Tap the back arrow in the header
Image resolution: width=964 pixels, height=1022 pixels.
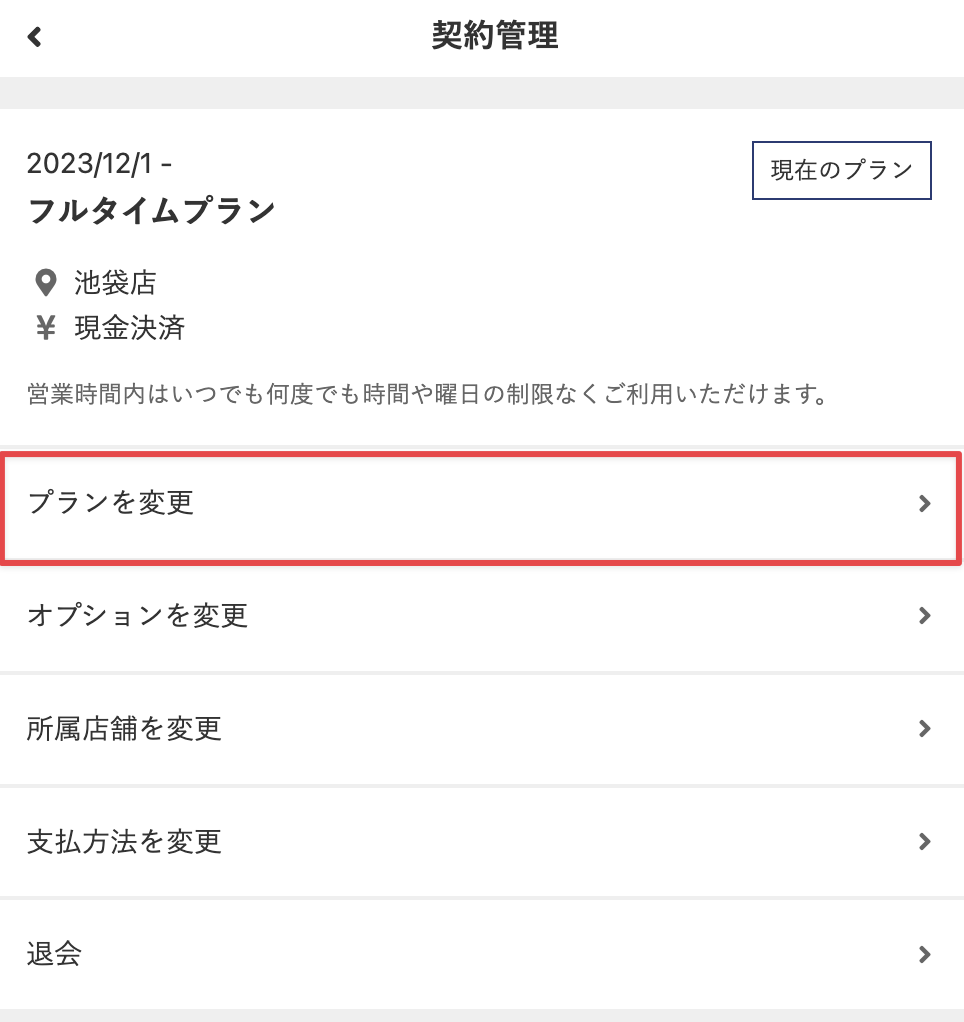35,37
